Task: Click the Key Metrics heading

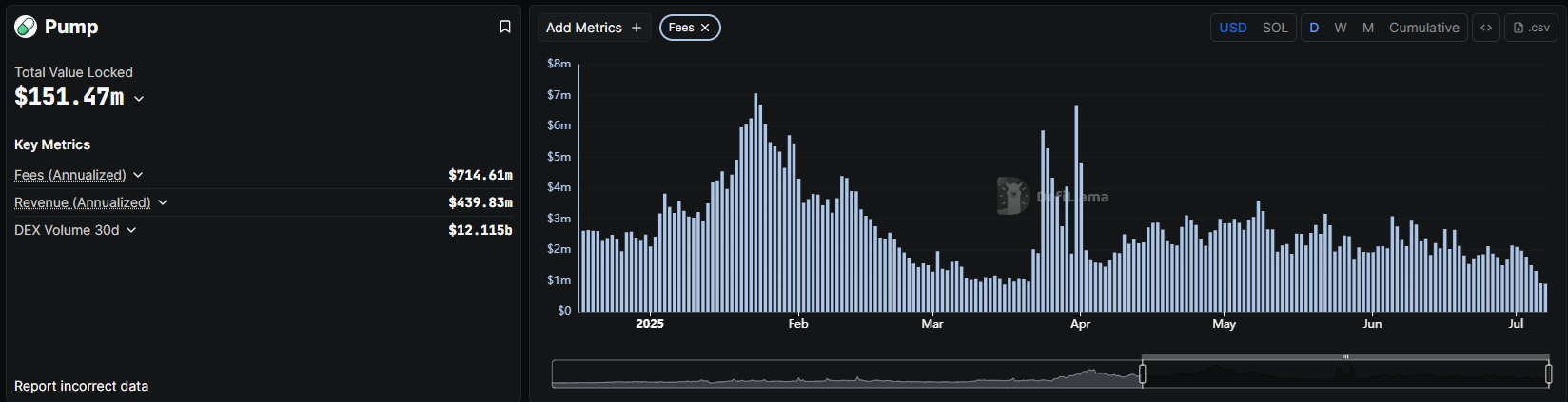Action: pos(52,144)
